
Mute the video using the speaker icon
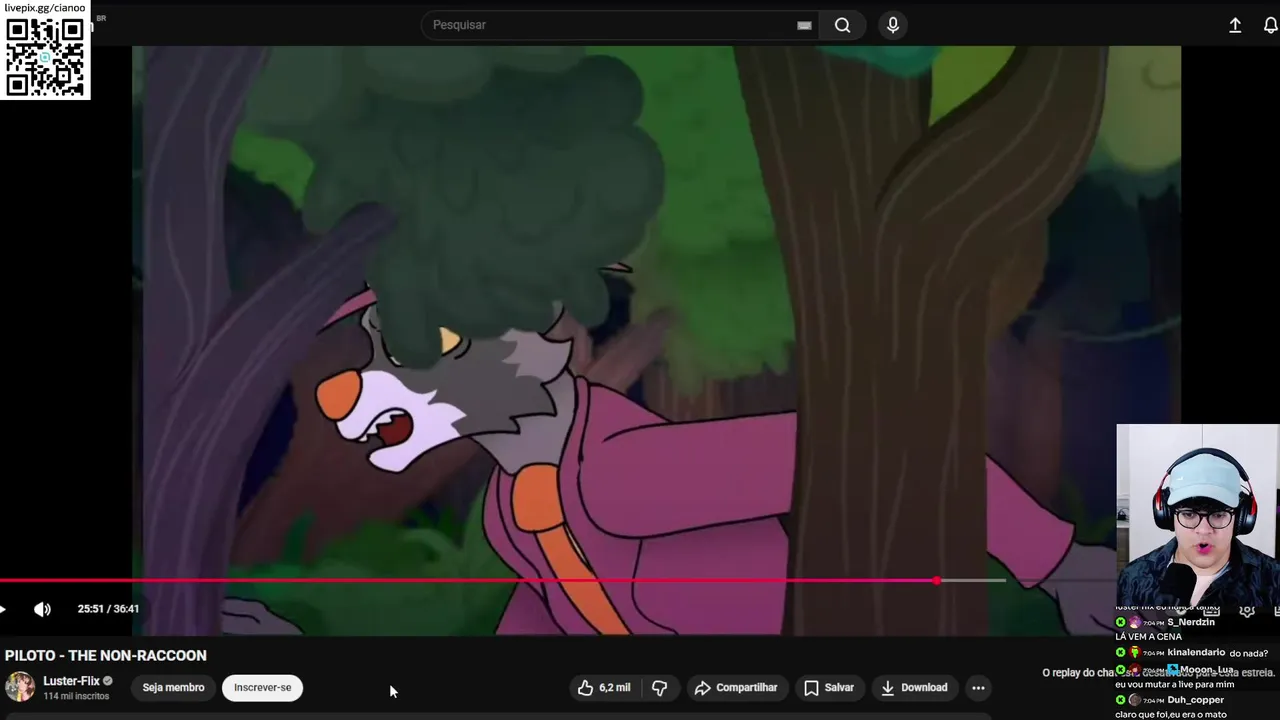point(42,608)
